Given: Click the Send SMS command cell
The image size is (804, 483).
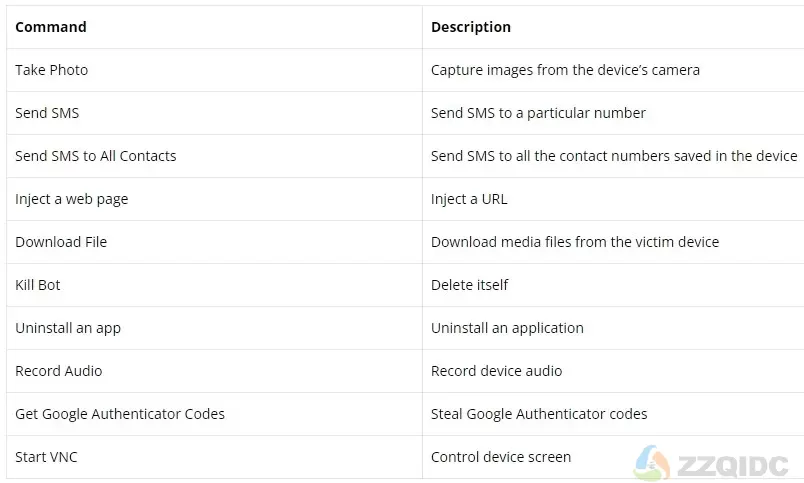Looking at the screenshot, I should tap(214, 113).
